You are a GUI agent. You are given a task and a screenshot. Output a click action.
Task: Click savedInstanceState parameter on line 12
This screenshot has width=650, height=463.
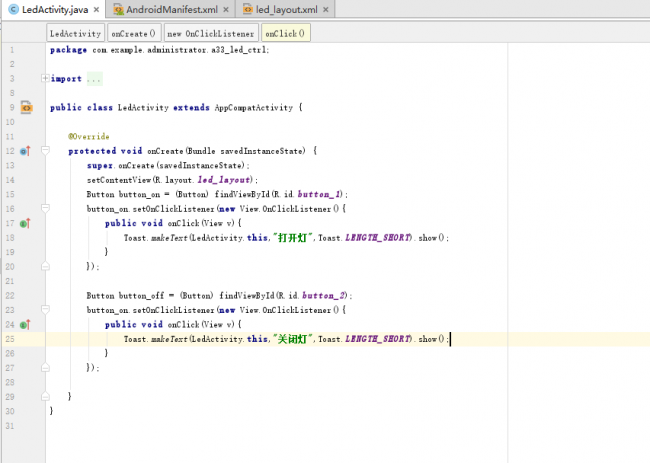(263, 151)
